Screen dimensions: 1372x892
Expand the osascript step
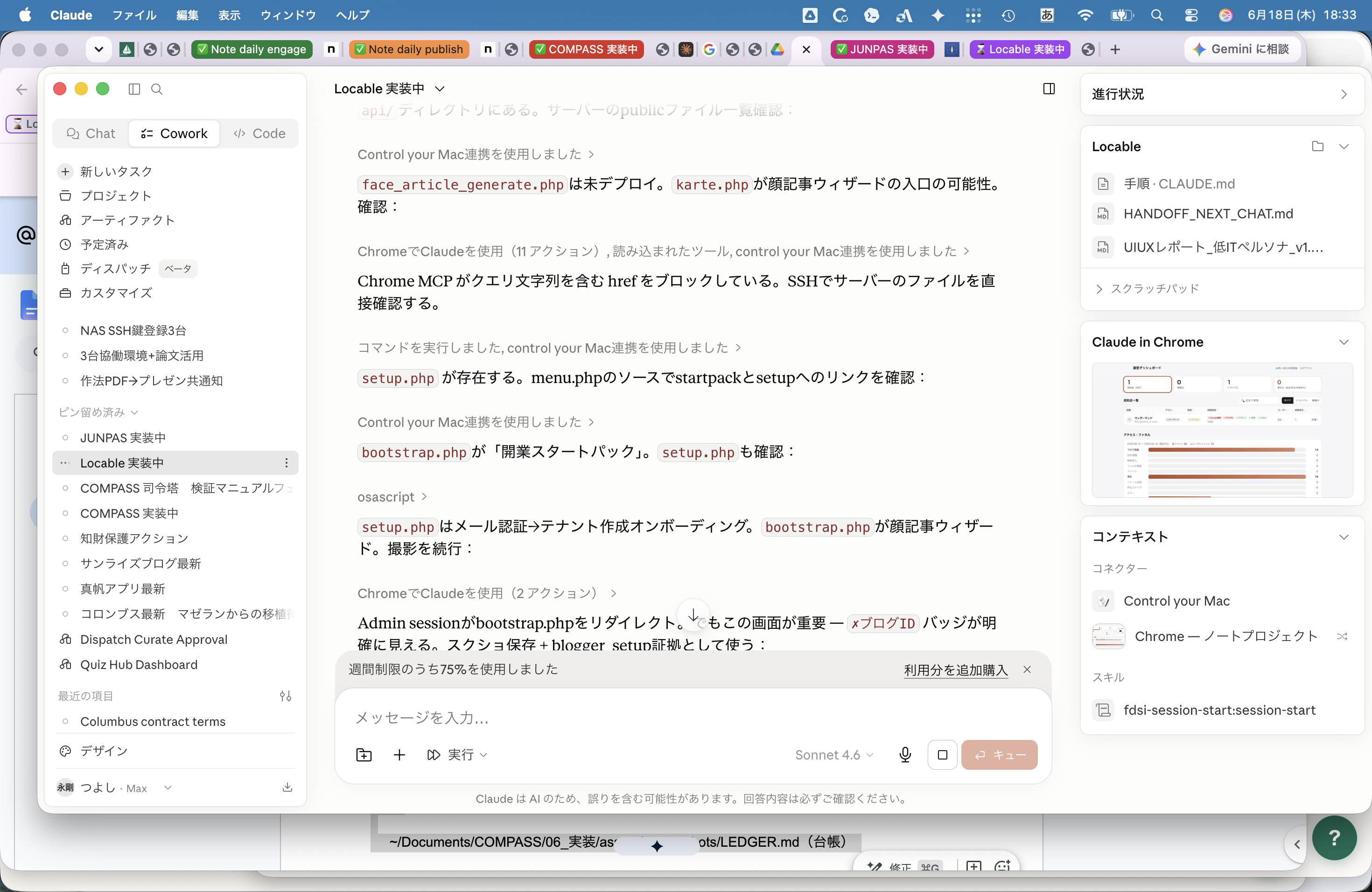[392, 497]
